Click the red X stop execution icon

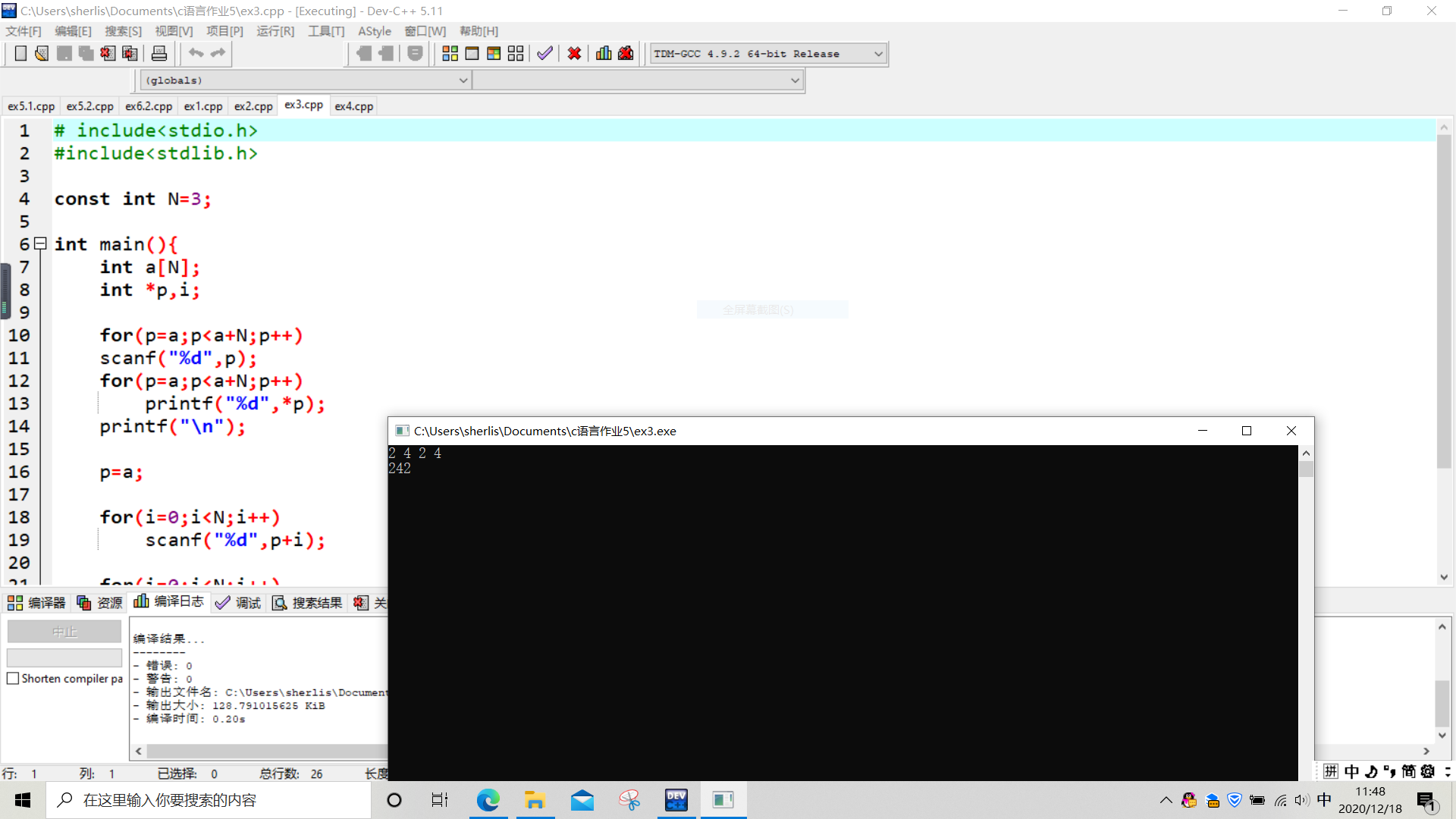574,53
